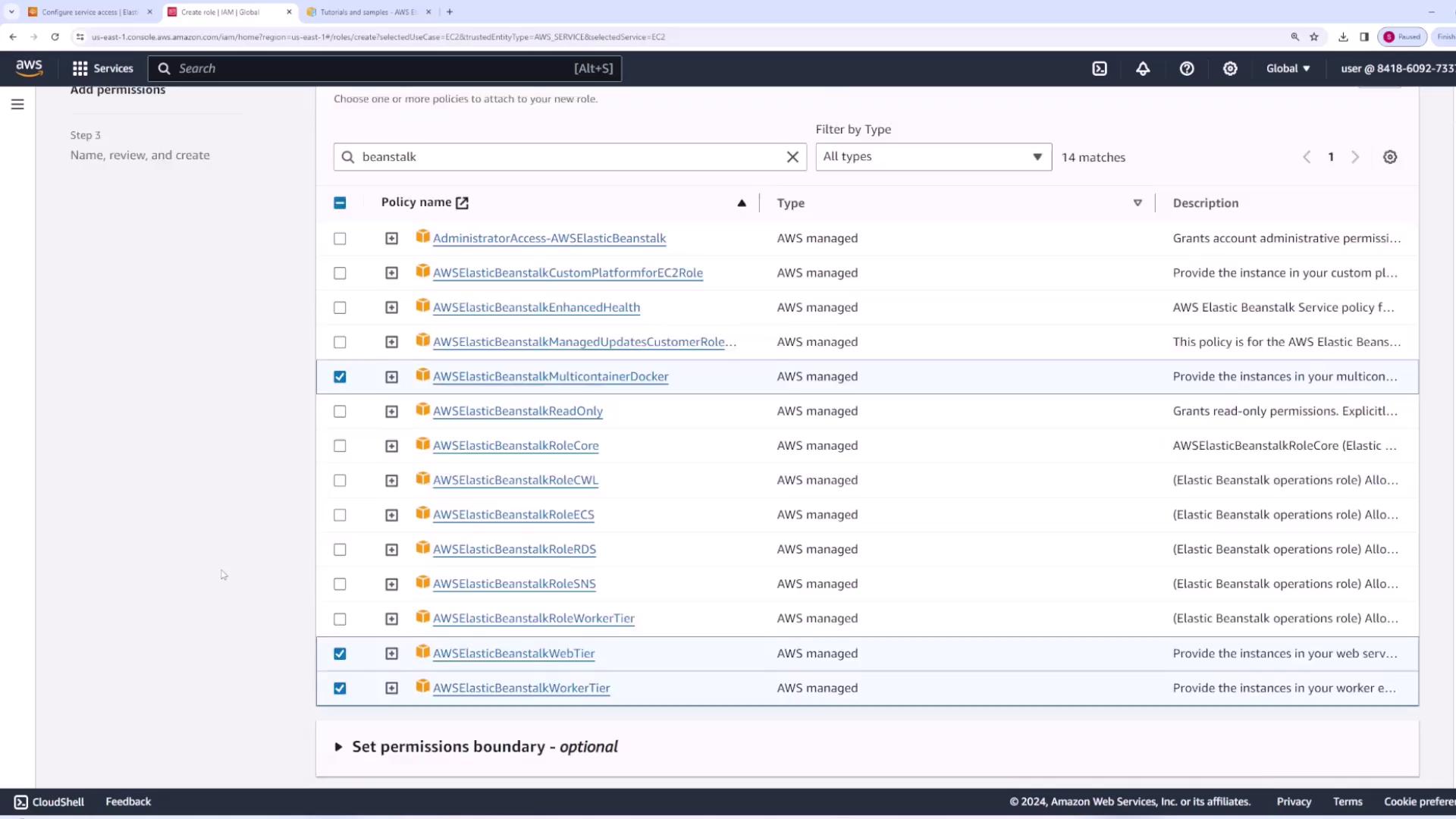Open the hamburger side navigation menu
Screen dimensions: 1456x819
(x=17, y=105)
